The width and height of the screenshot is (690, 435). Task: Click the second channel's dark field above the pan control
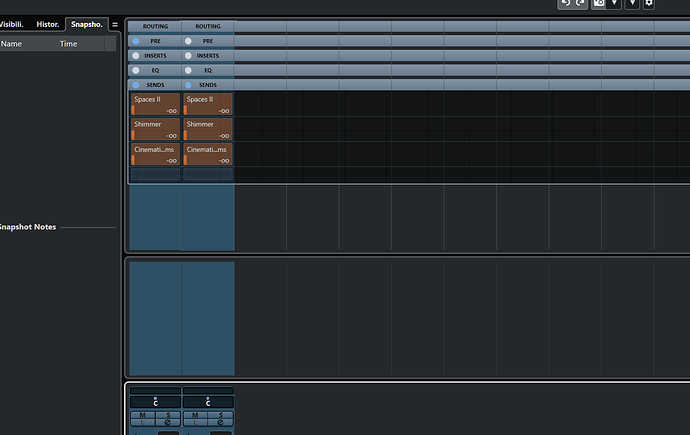coord(208,391)
